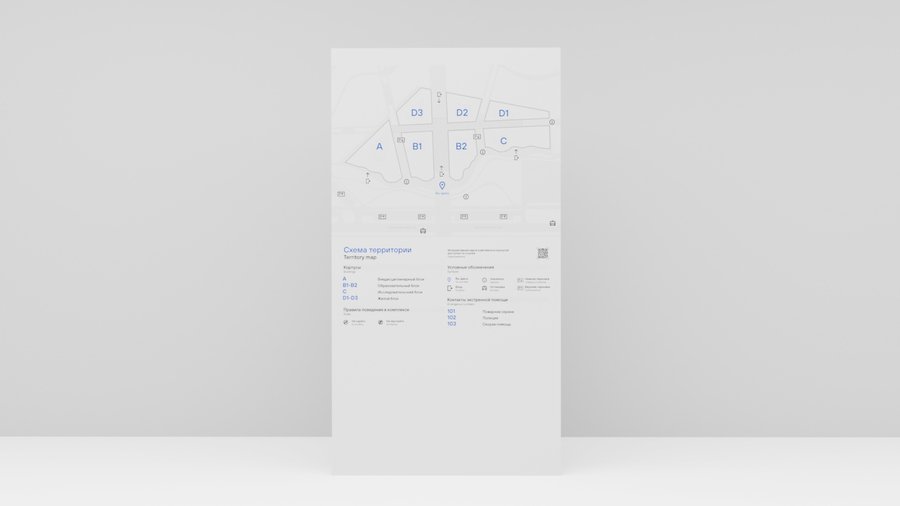Viewport: 900px width, 506px height.
Task: Click the info icon beside block D1
Action: coord(552,122)
